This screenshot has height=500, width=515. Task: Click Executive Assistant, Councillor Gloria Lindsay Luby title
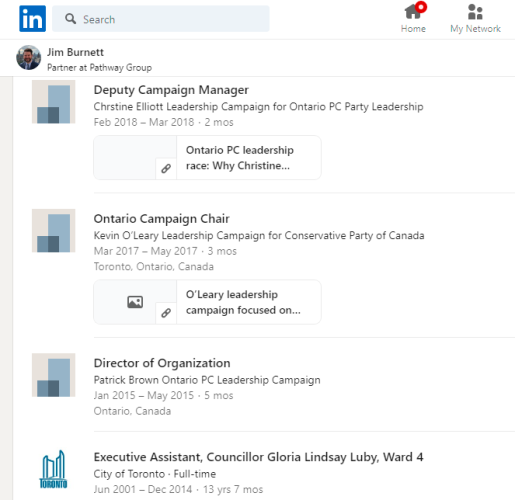click(x=258, y=457)
